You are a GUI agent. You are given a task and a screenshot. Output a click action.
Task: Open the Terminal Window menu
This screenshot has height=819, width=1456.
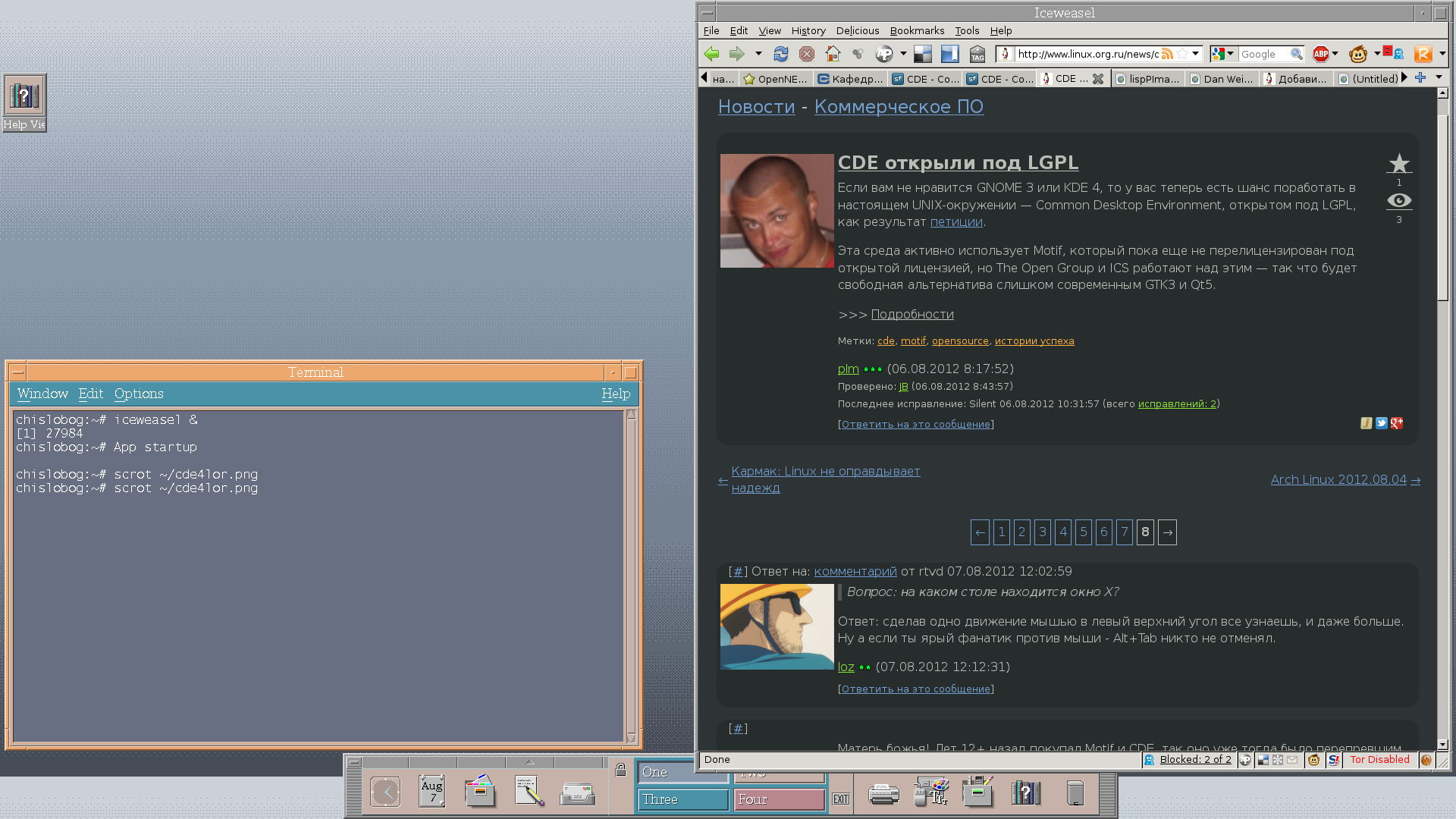pyautogui.click(x=42, y=394)
